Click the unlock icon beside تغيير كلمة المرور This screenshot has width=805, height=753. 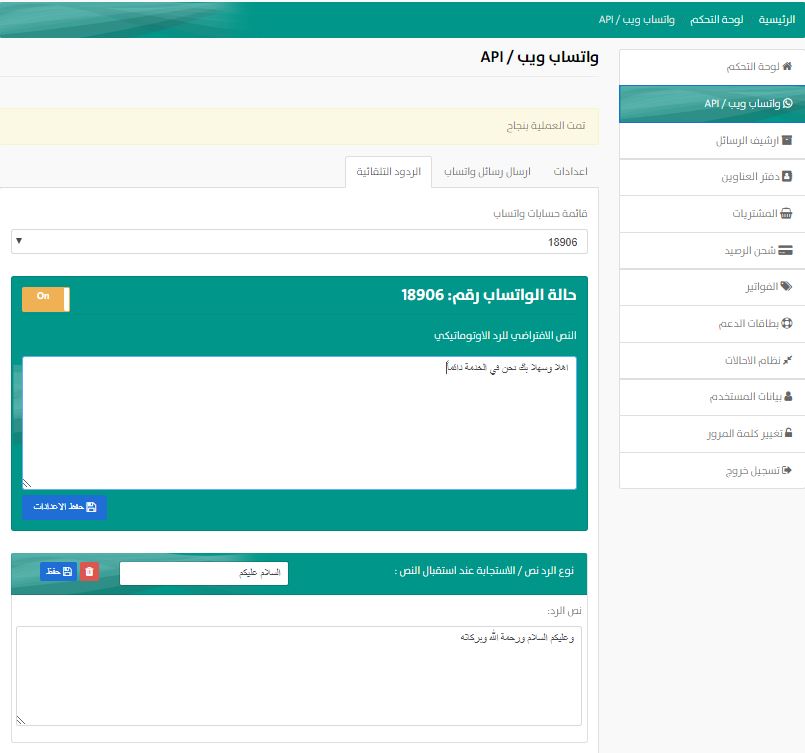(789, 433)
